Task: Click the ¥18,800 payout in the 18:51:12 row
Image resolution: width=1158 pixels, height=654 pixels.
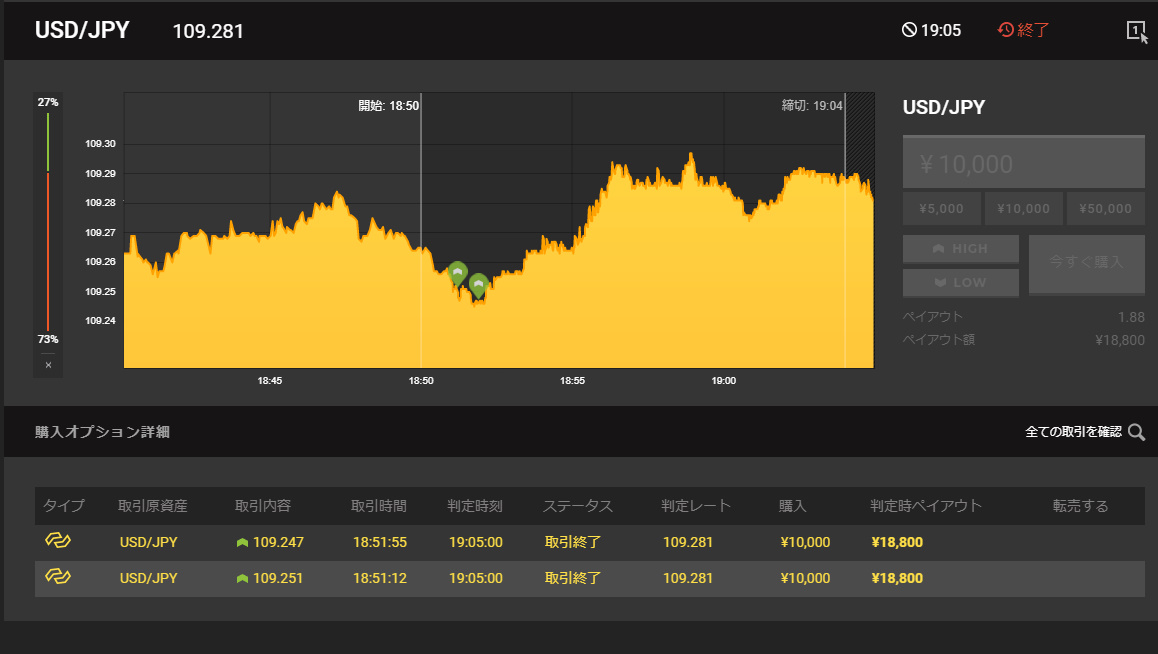Action: tap(897, 578)
